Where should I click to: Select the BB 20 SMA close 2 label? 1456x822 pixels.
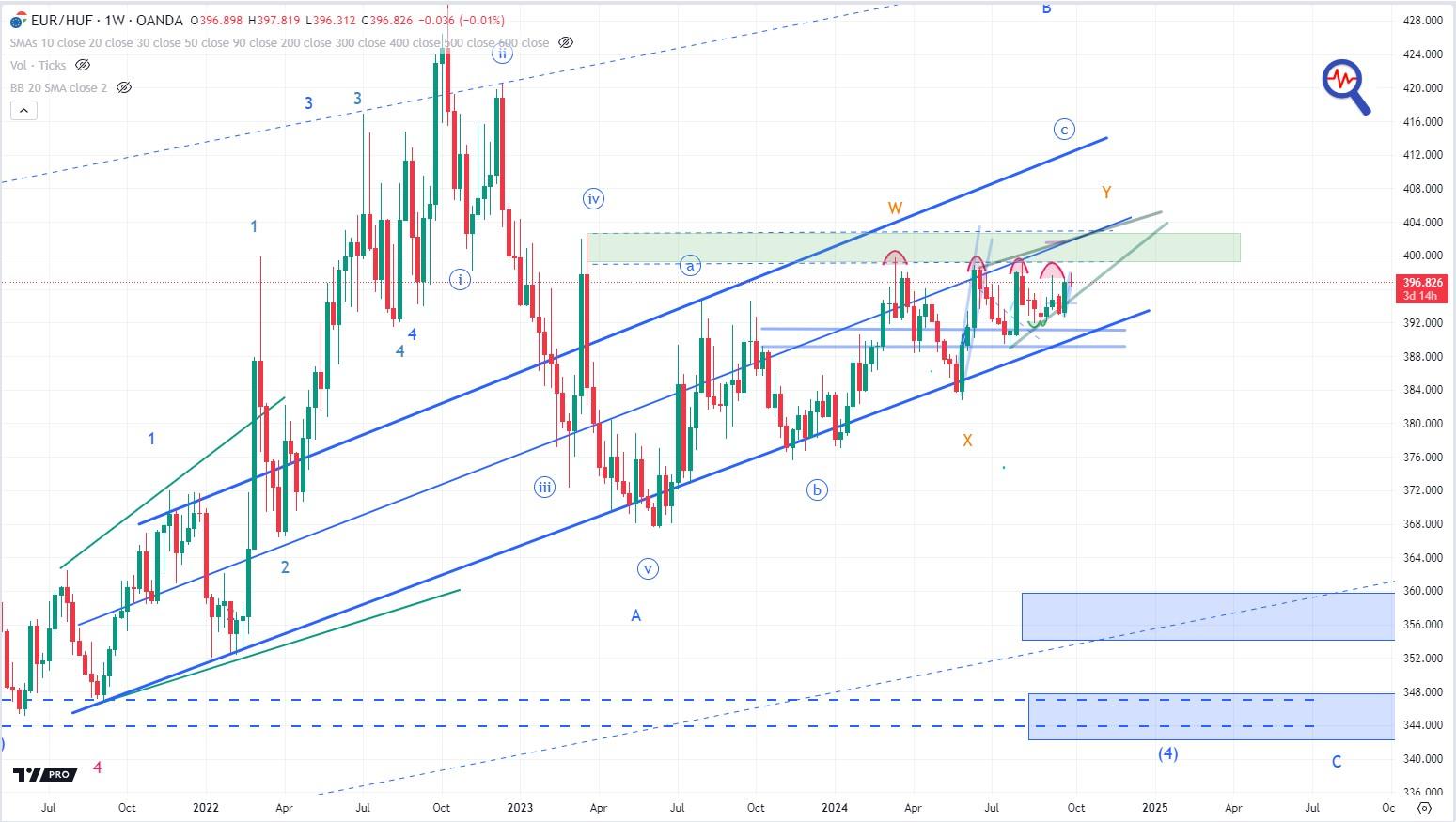58,87
